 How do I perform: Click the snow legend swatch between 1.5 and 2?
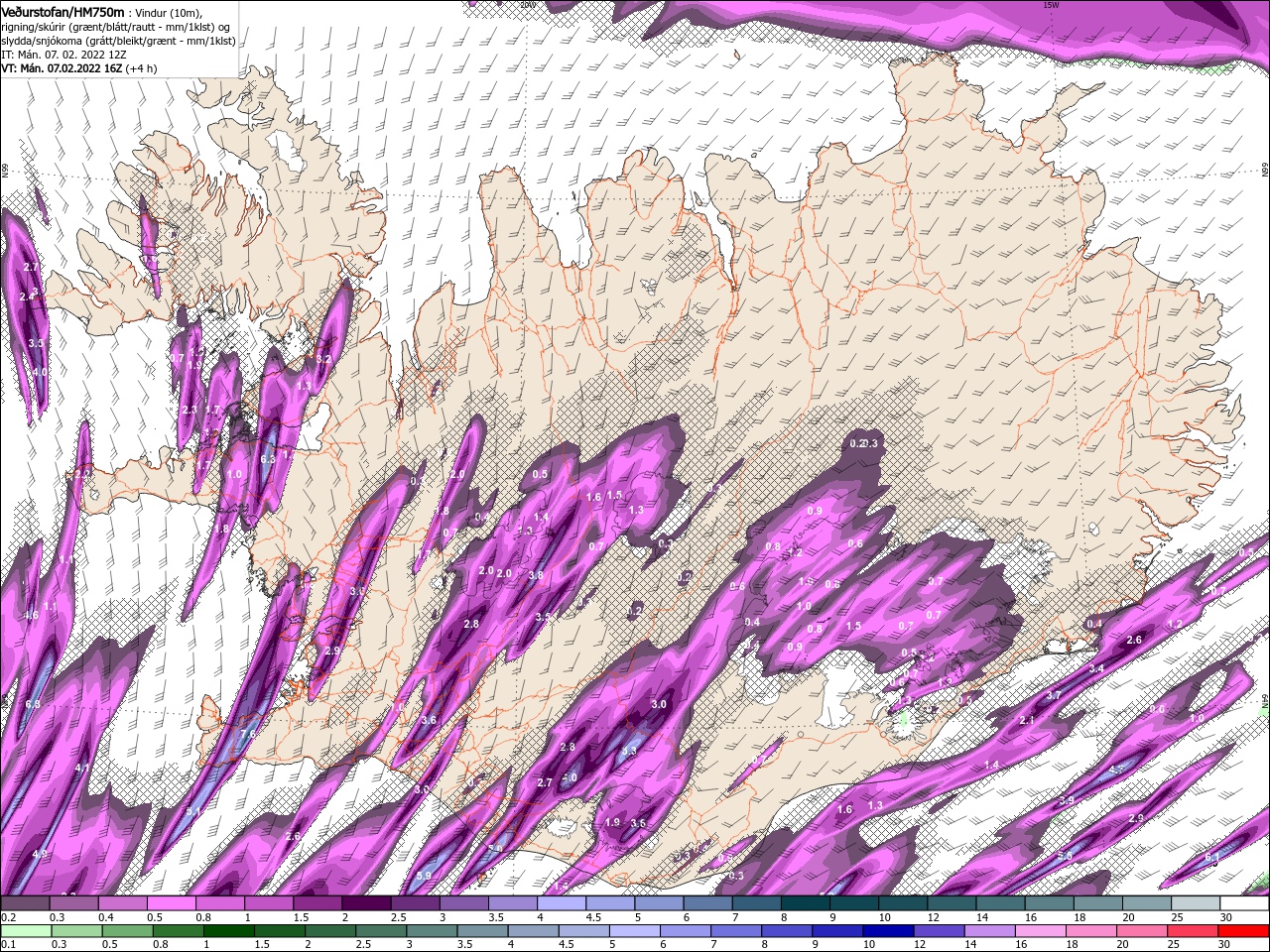pyautogui.click(x=317, y=903)
